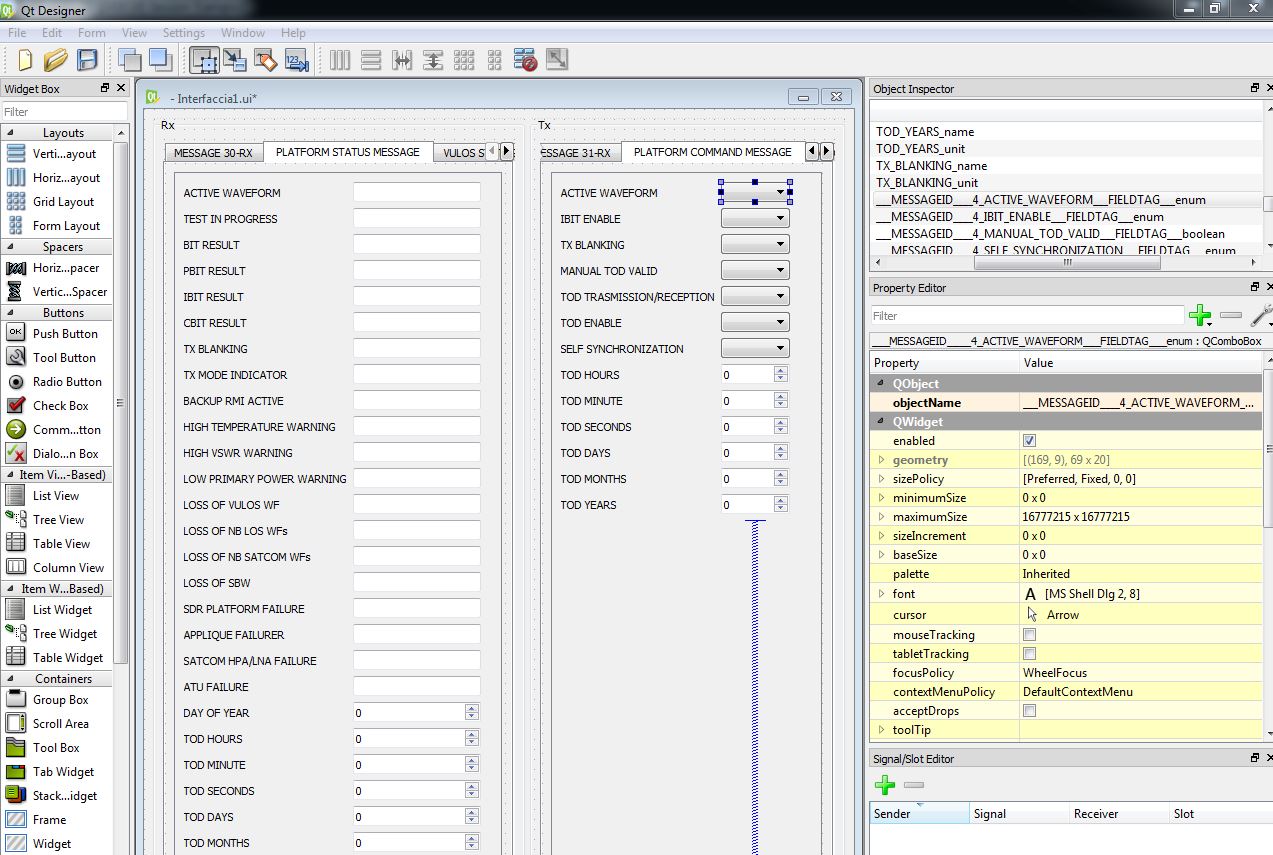Image resolution: width=1273 pixels, height=855 pixels.
Task: Select TOD_YEARS_name in Object Inspector
Action: pyautogui.click(x=925, y=132)
